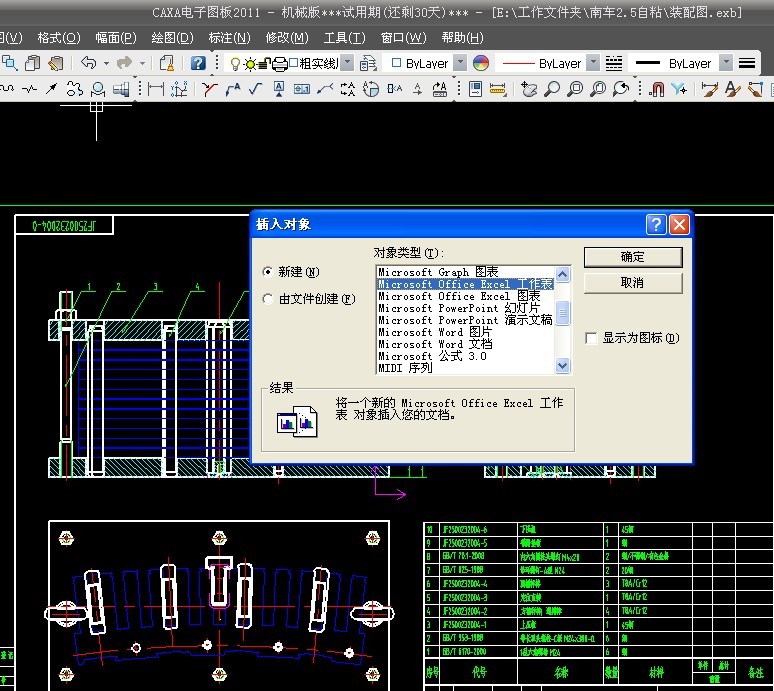The height and width of the screenshot is (691, 774).
Task: Click the light bulb layer icon
Action: (x=235, y=63)
